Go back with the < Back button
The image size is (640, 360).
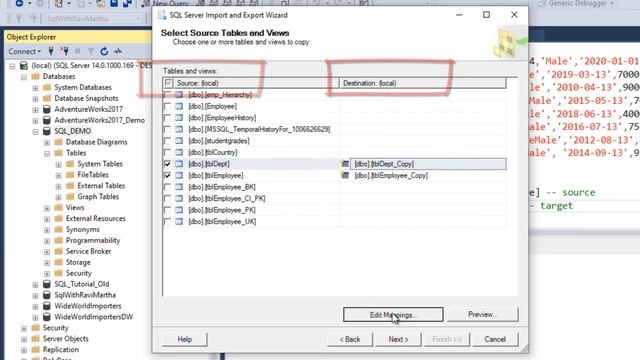pos(350,339)
